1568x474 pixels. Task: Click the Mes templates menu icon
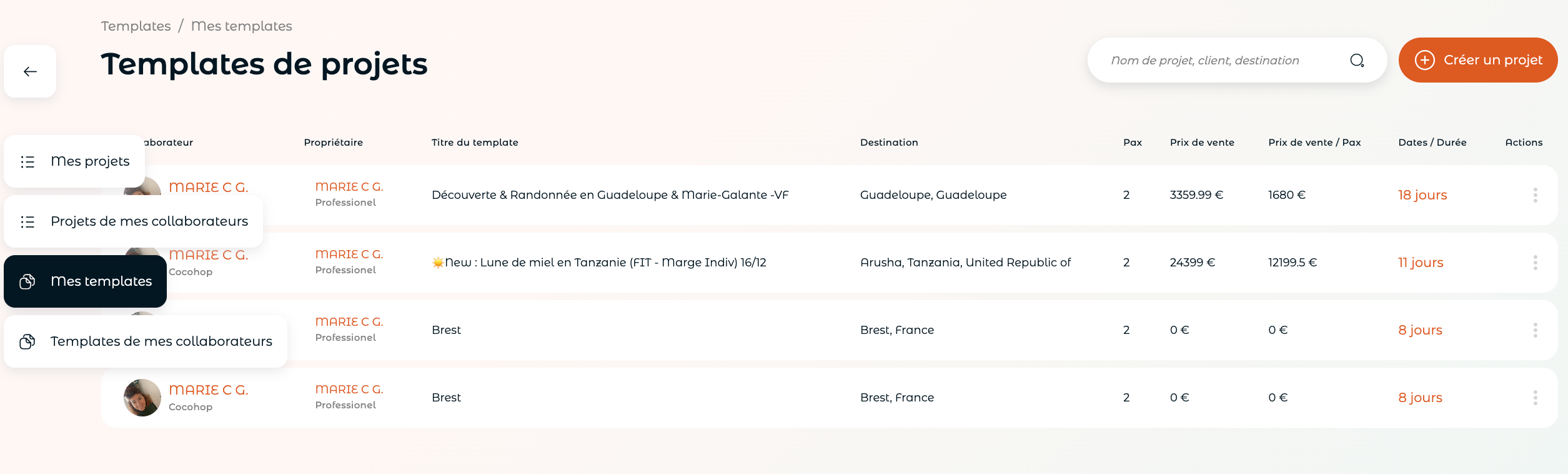coord(27,281)
